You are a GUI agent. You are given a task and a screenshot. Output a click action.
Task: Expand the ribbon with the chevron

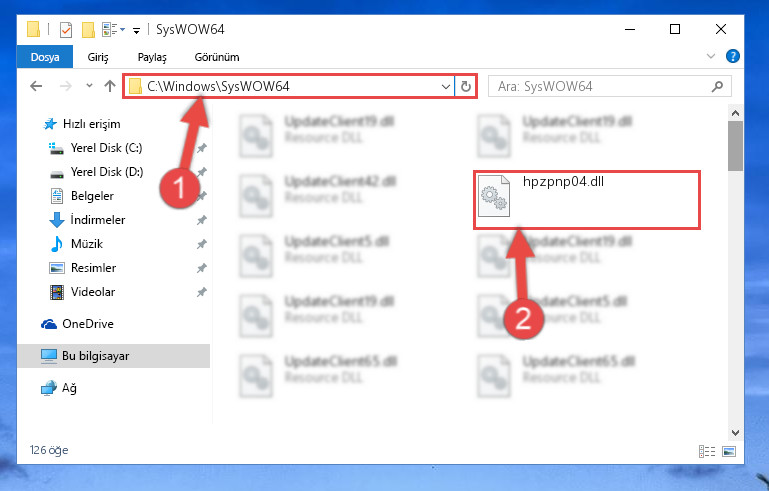(x=711, y=56)
